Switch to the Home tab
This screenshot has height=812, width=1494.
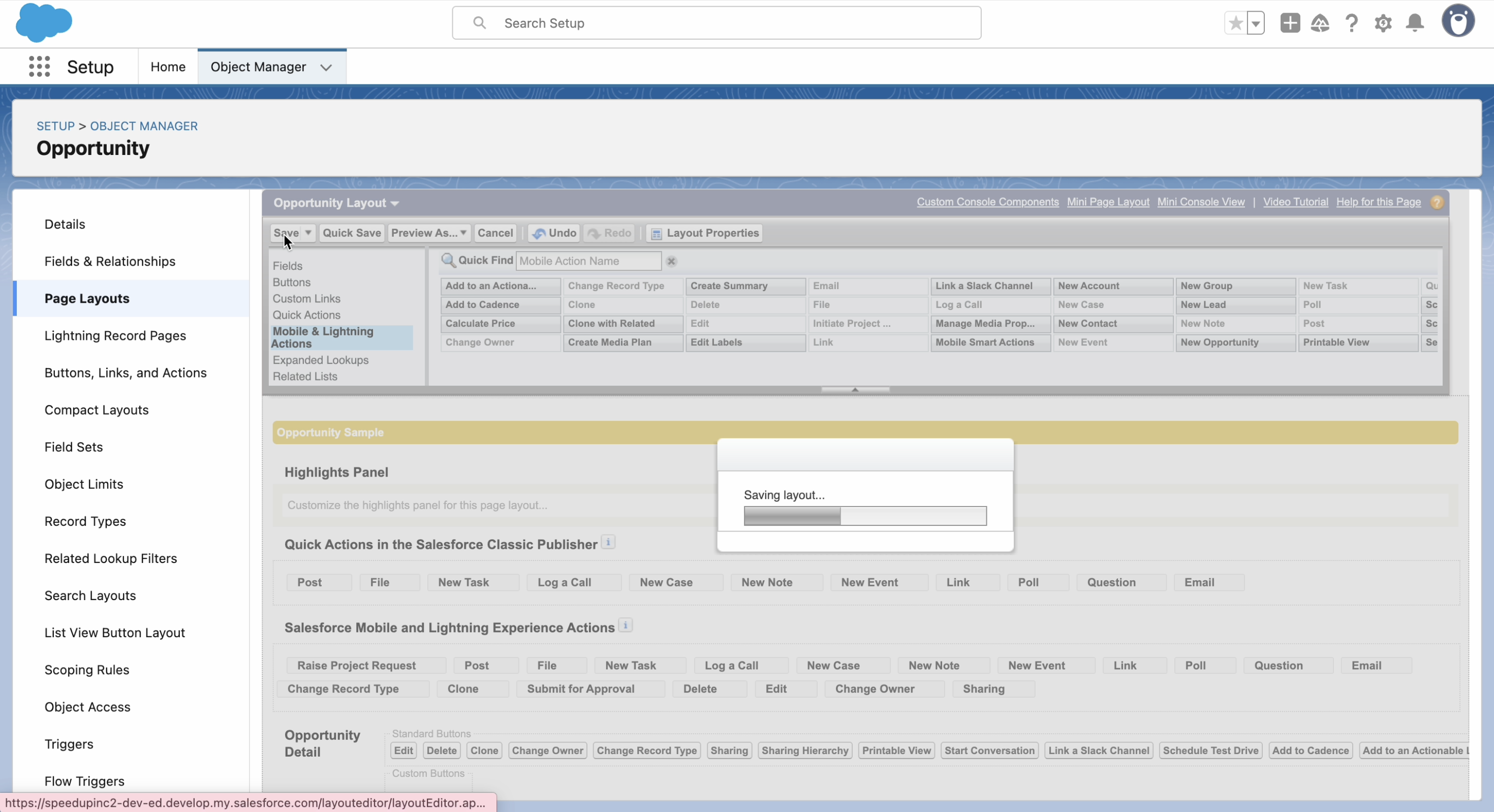pos(168,67)
